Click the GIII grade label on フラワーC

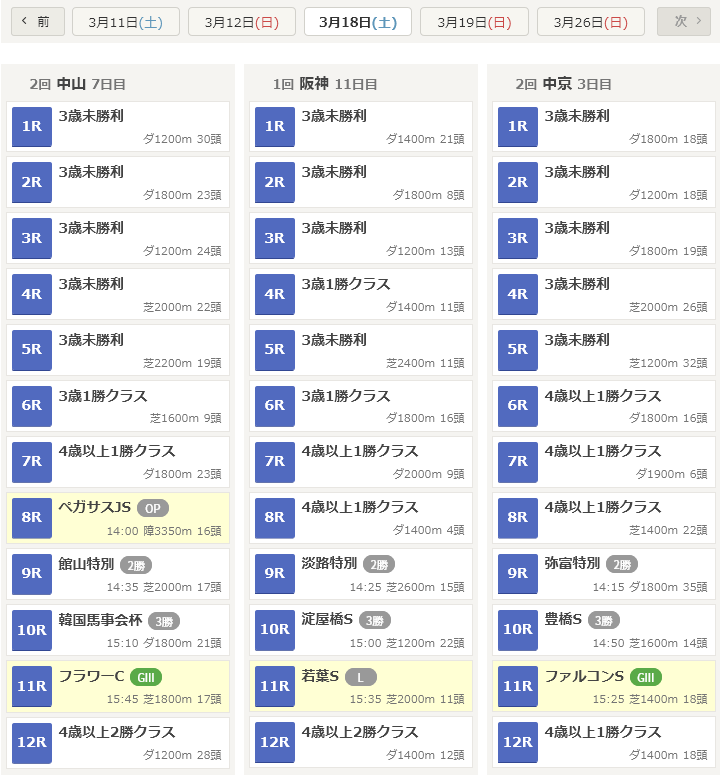tap(146, 677)
